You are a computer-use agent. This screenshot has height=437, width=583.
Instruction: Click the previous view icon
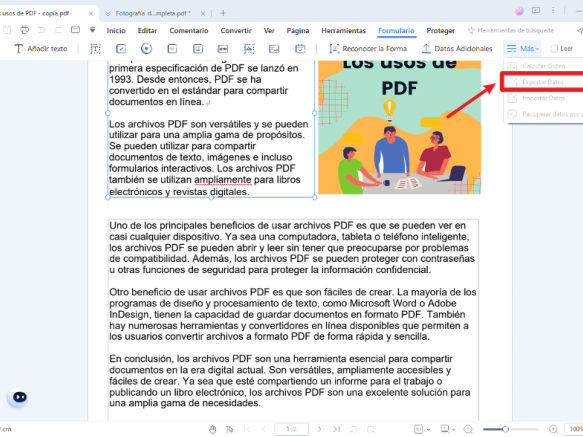point(353,430)
